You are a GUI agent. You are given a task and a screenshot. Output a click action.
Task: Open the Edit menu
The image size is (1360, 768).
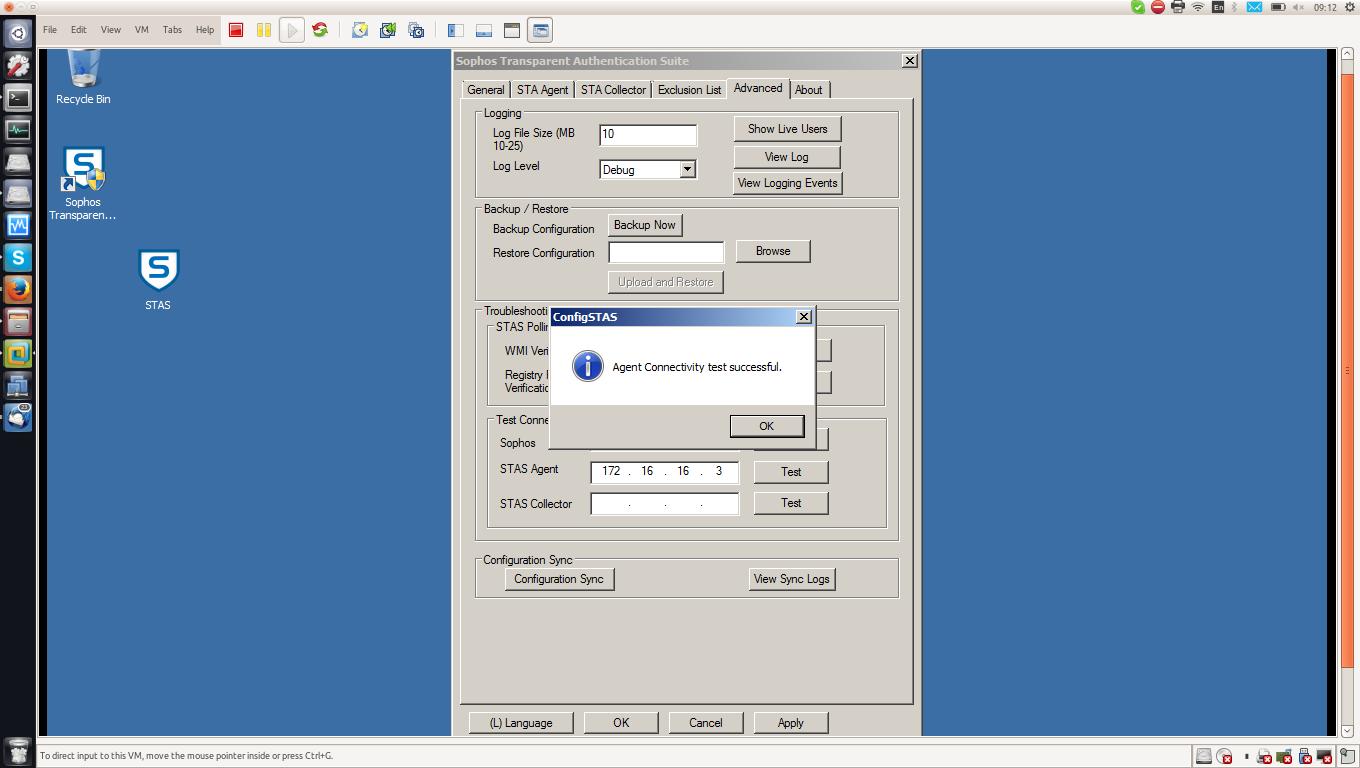[78, 30]
